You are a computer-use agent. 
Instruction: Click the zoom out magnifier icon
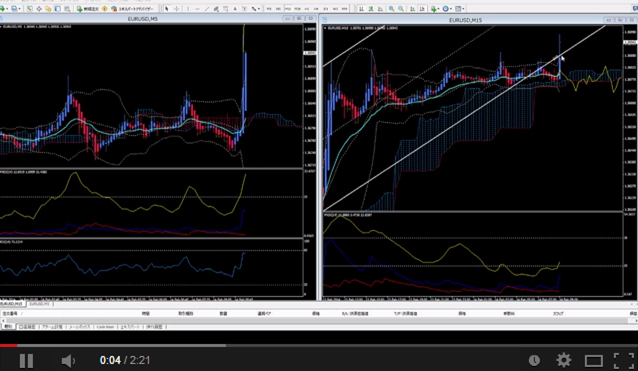tap(401, 9)
